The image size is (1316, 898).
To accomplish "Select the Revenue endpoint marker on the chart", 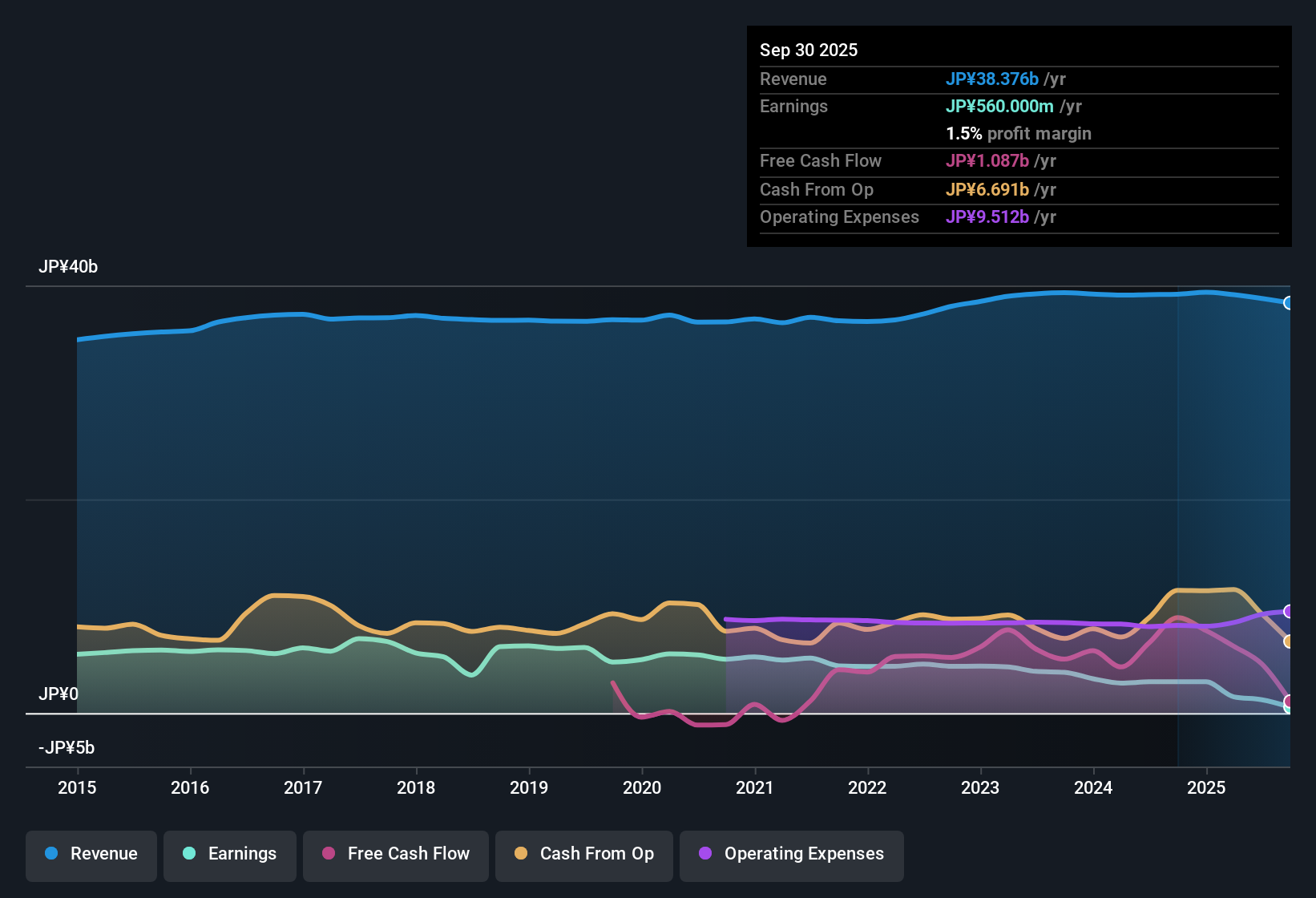I will click(x=1289, y=302).
